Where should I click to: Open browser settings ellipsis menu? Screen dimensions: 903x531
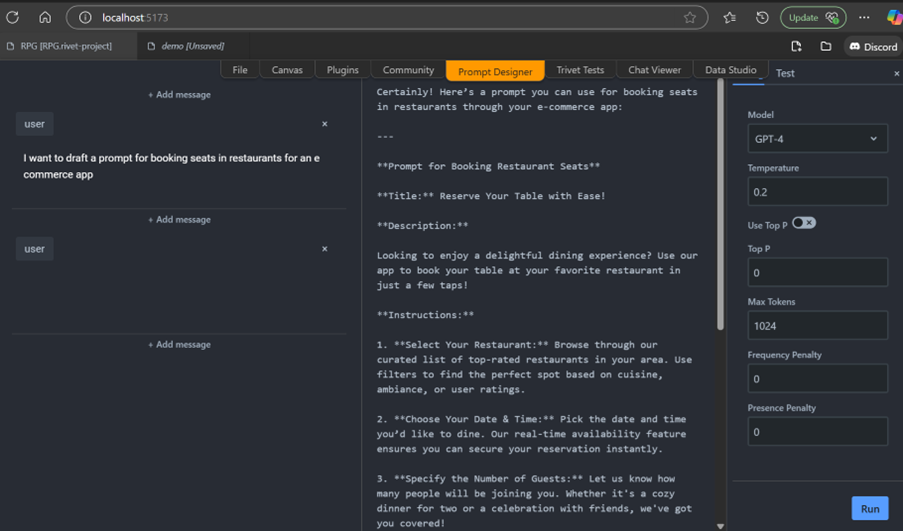click(864, 18)
